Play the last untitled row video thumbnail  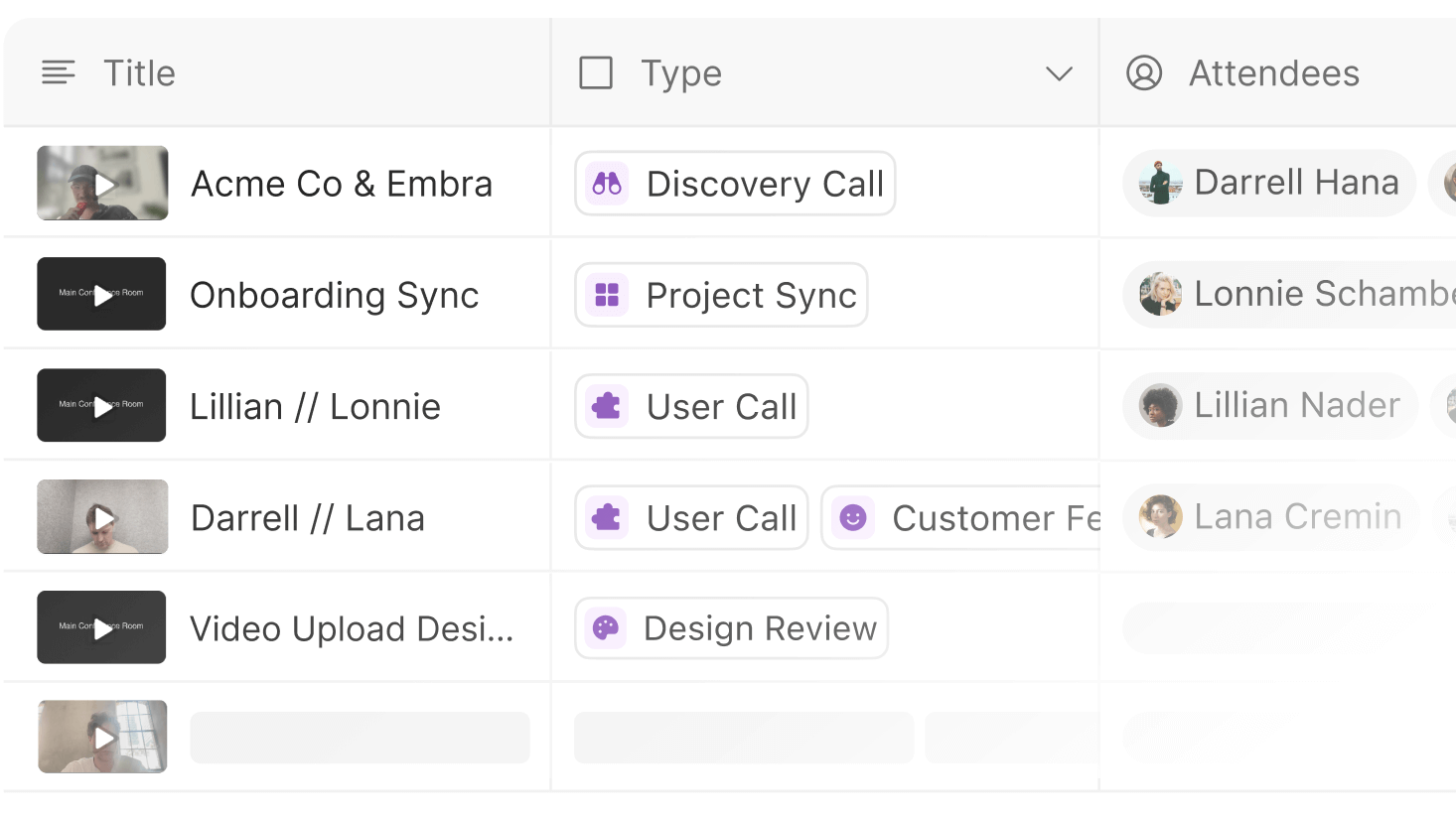(102, 738)
